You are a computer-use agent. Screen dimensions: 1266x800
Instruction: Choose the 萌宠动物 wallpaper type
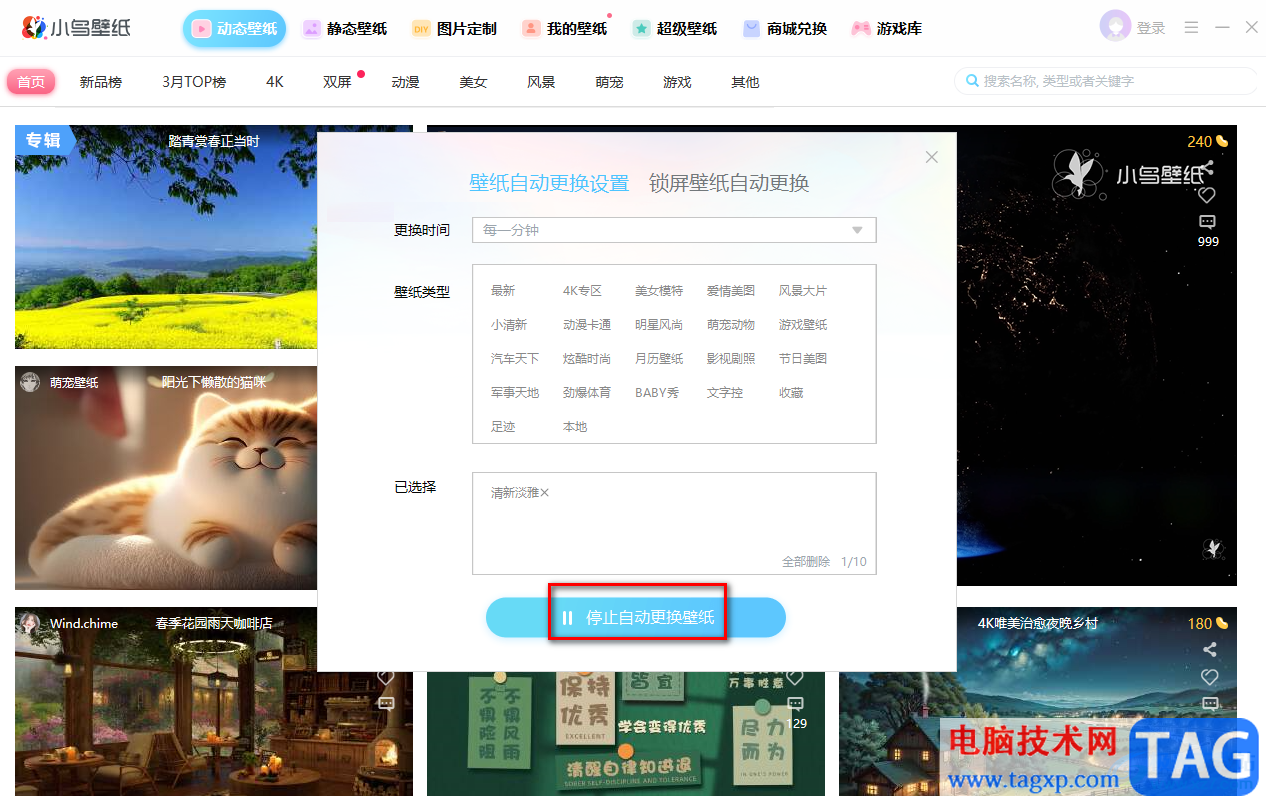click(x=731, y=325)
